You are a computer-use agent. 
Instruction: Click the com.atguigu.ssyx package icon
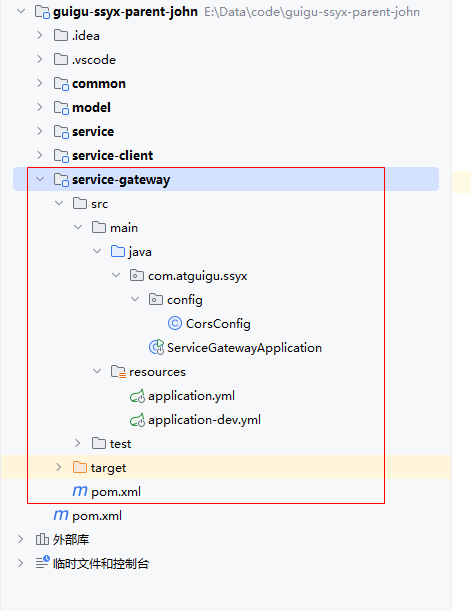coord(137,275)
